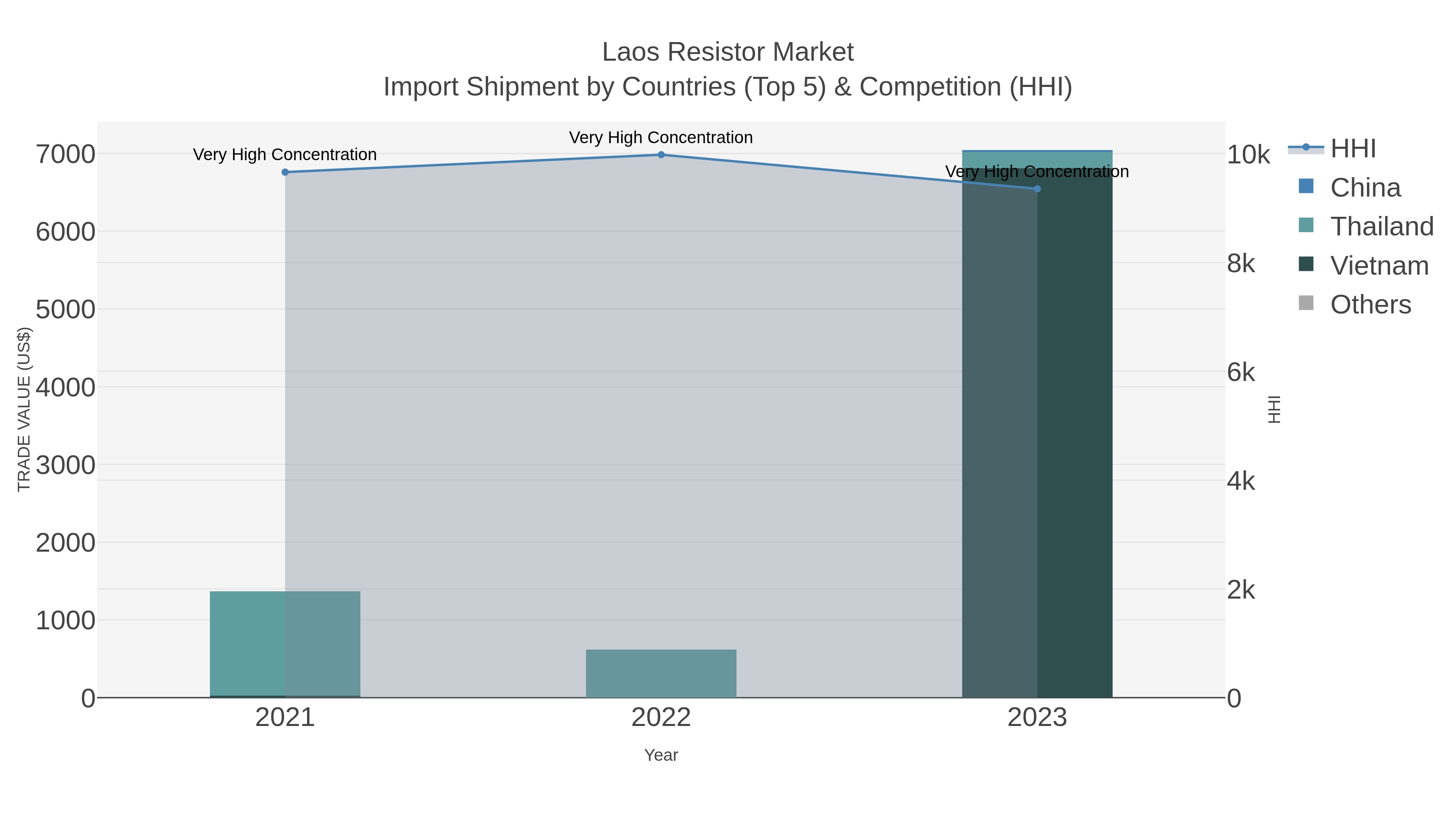Viewport: 1456px width, 819px height.
Task: Click the 'Year' x-axis title
Action: point(661,755)
